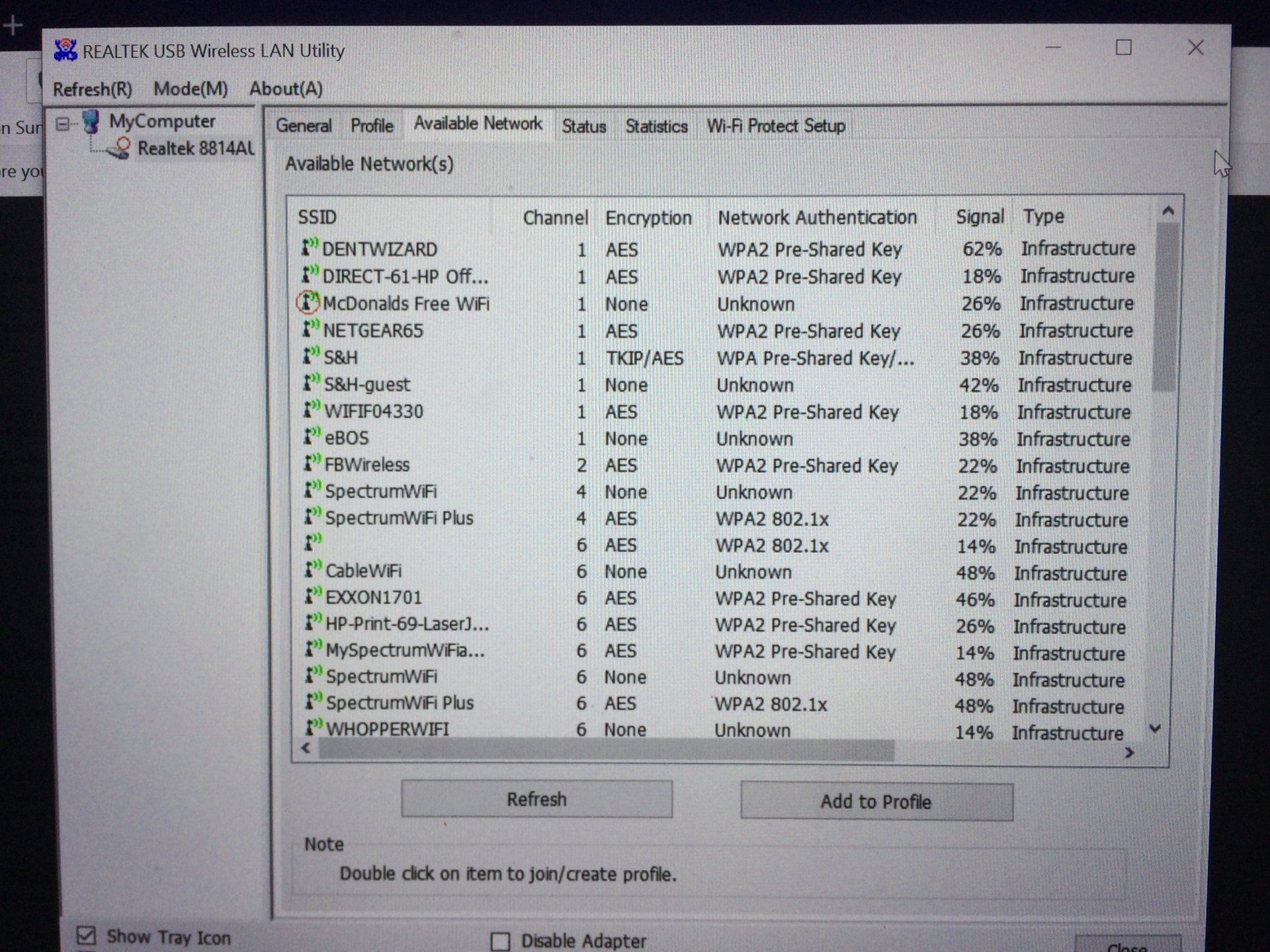Click the signal icon beside MySpectrumWiFia...
This screenshot has height=952, width=1270.
tap(314, 649)
